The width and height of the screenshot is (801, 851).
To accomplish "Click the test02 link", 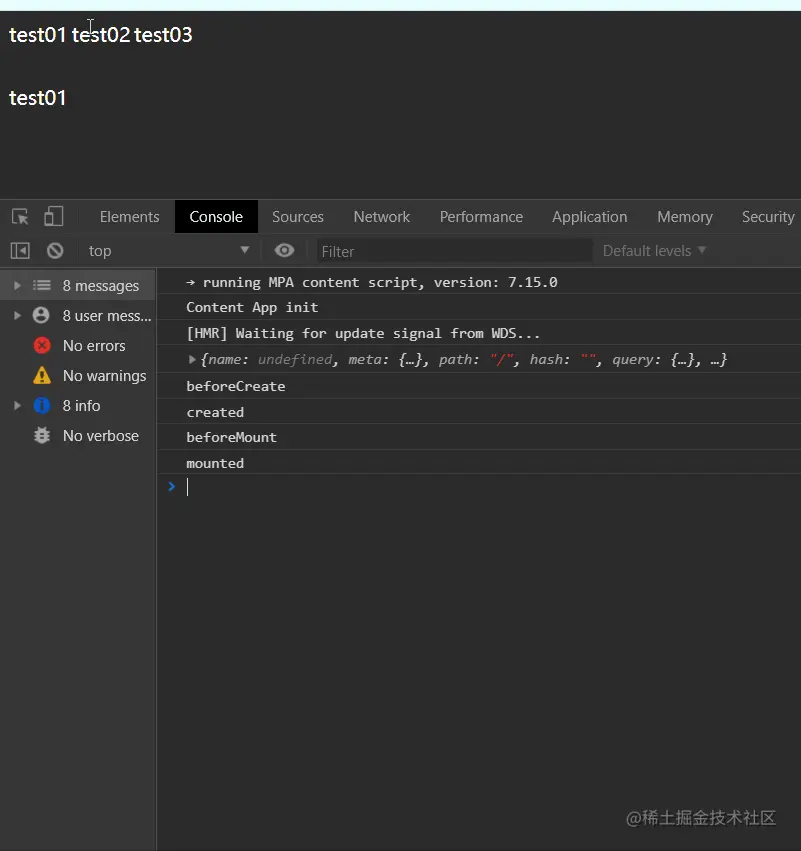I will 101,35.
